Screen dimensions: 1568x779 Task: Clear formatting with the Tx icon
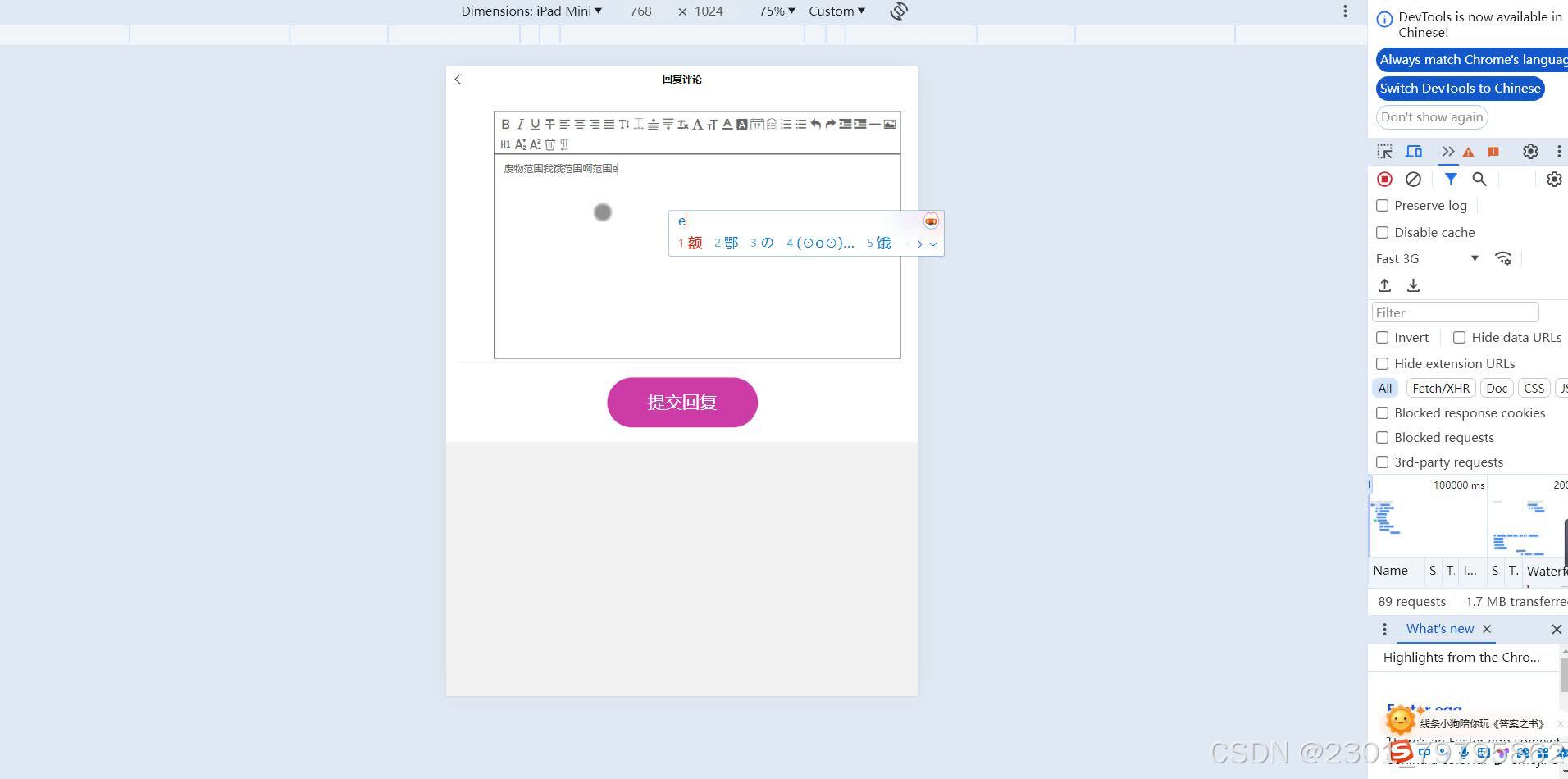[682, 125]
